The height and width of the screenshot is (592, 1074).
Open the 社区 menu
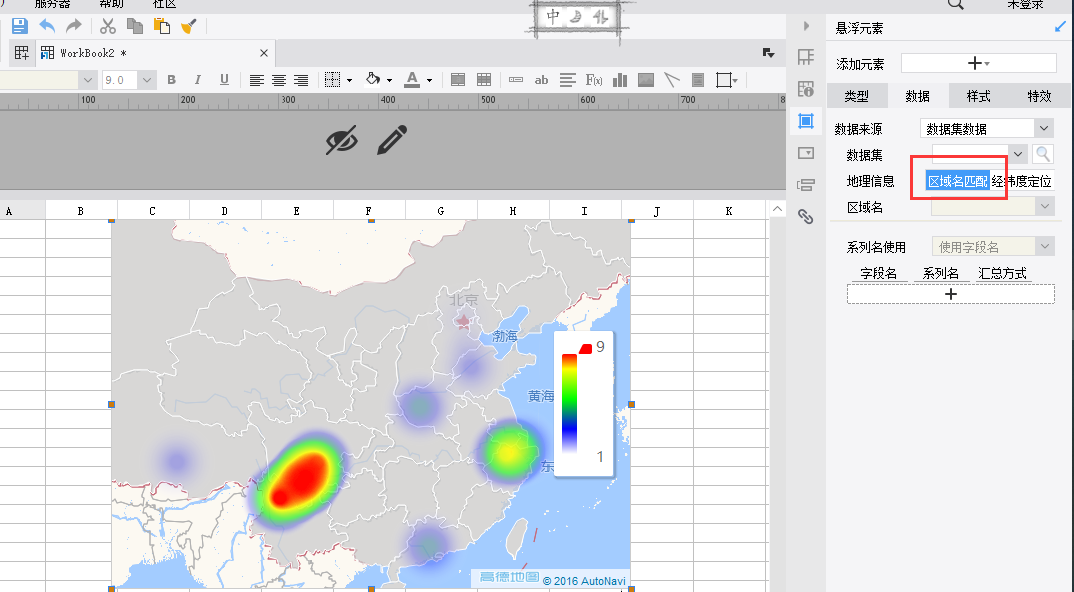coord(164,3)
